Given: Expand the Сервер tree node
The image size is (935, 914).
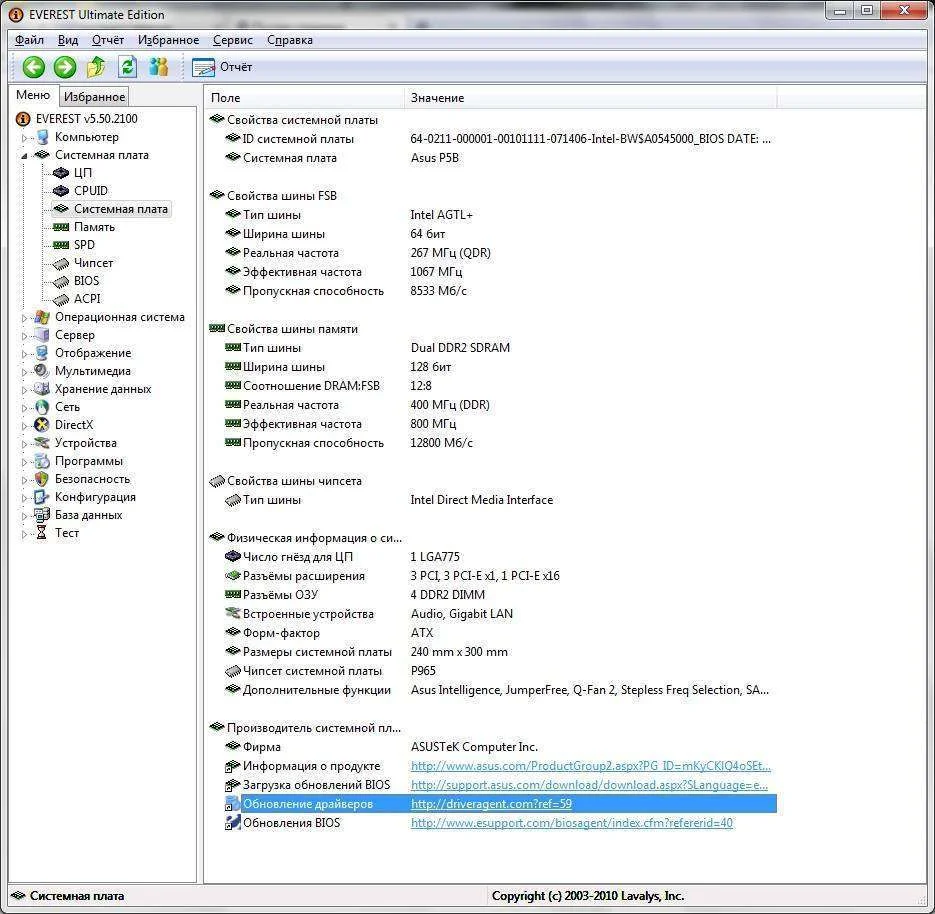Looking at the screenshot, I should click(x=24, y=336).
